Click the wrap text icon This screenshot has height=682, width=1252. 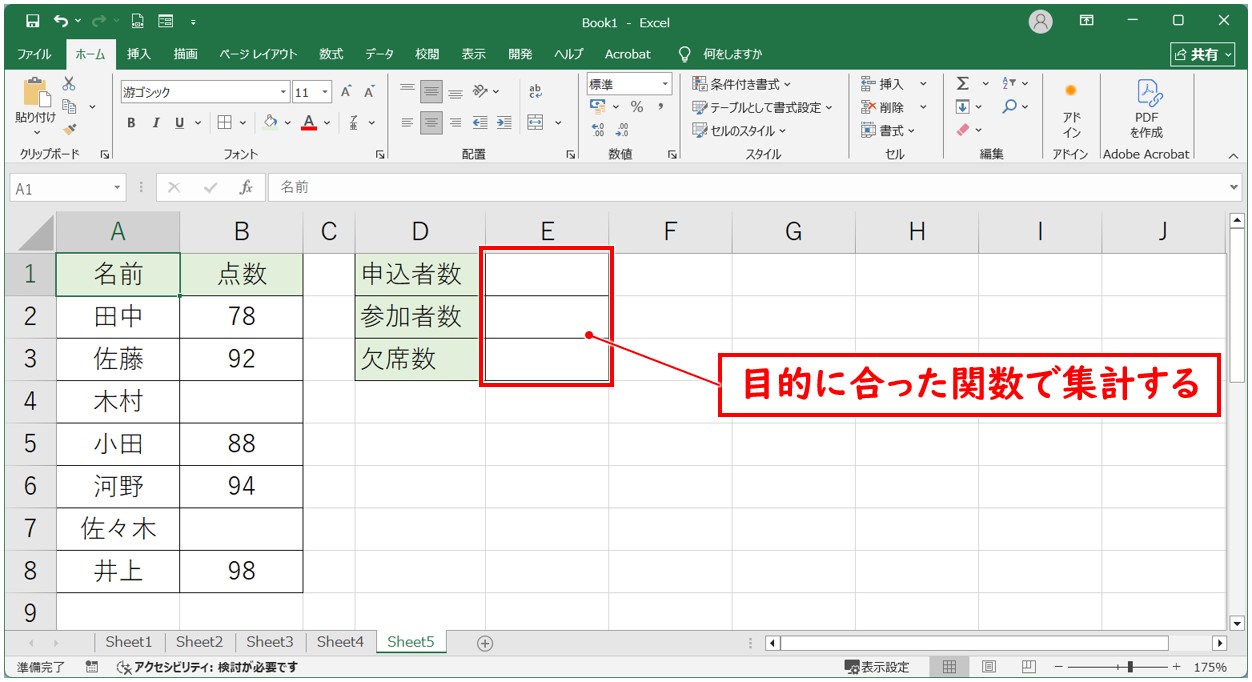[535, 90]
